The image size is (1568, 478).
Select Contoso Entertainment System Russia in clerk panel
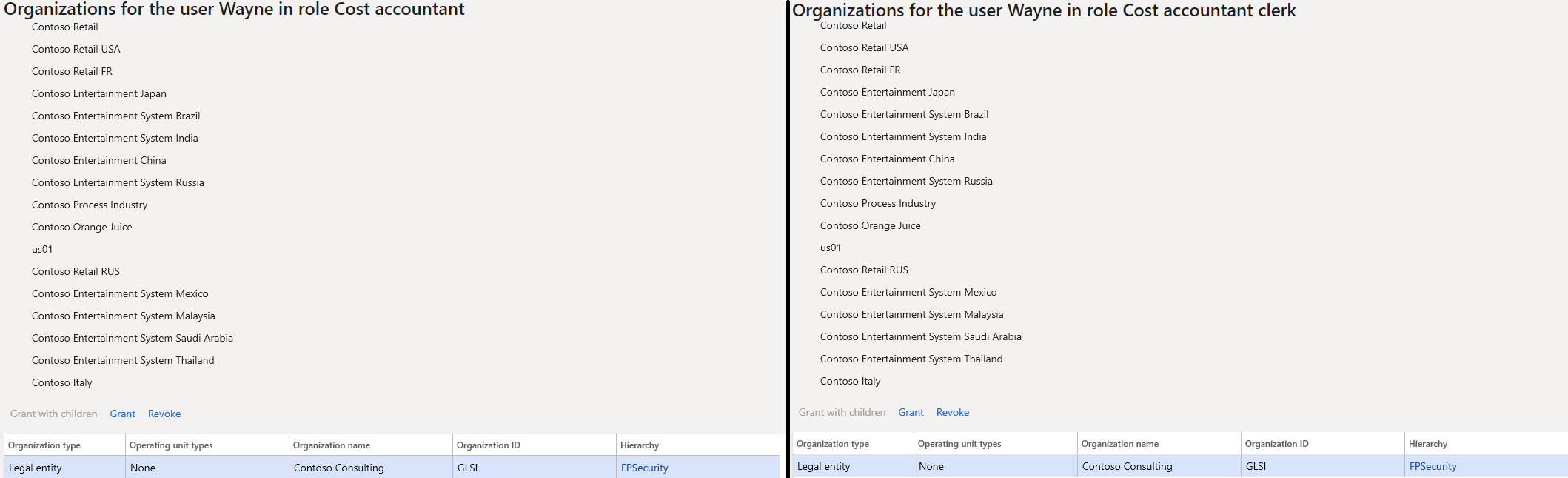906,181
